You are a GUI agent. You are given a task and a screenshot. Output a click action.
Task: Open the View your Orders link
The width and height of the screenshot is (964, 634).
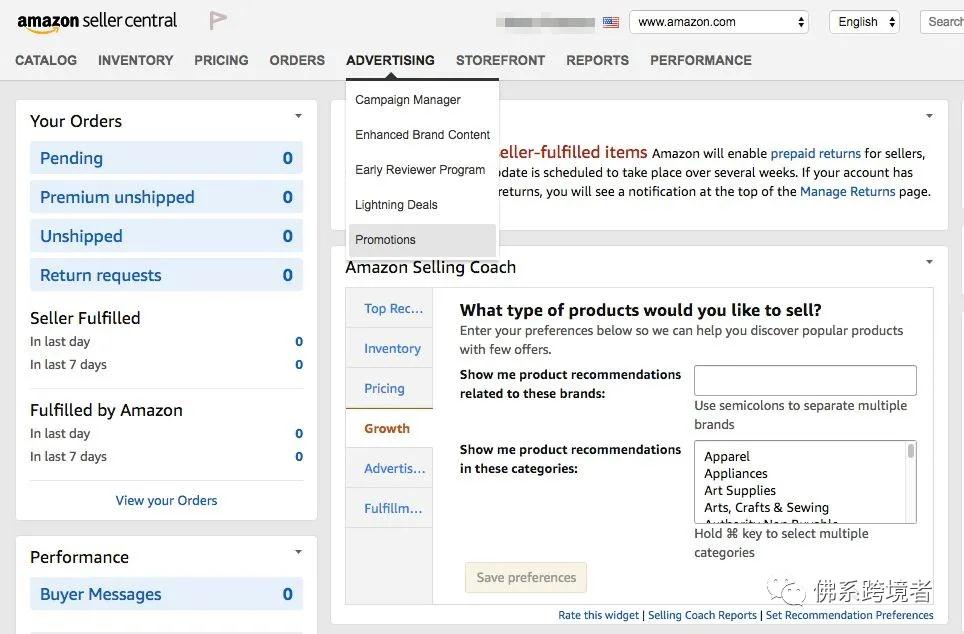click(166, 501)
